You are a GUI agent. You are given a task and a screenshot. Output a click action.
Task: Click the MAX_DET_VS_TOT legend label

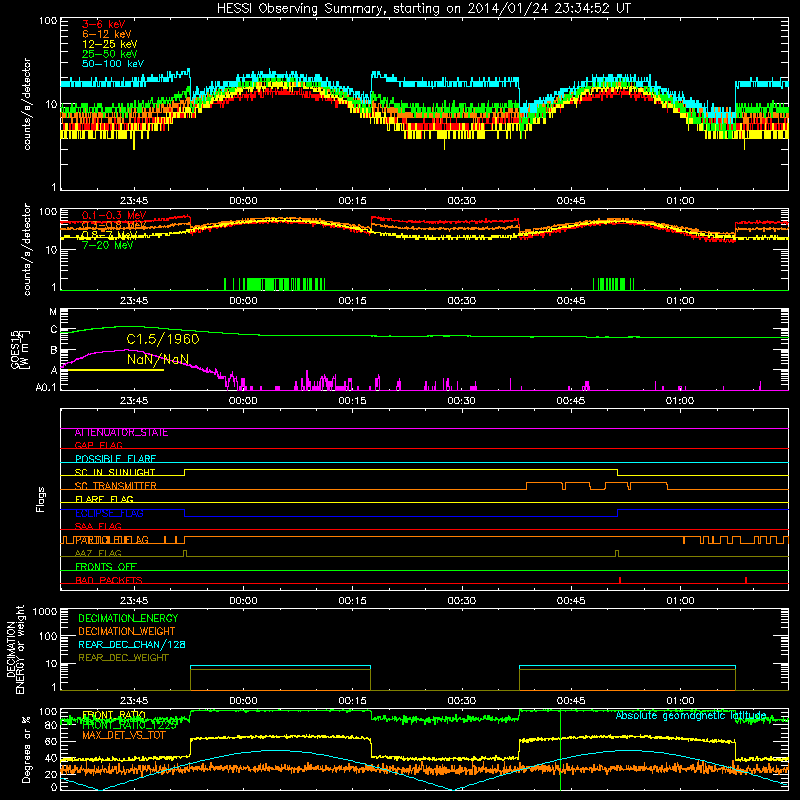pyautogui.click(x=123, y=736)
